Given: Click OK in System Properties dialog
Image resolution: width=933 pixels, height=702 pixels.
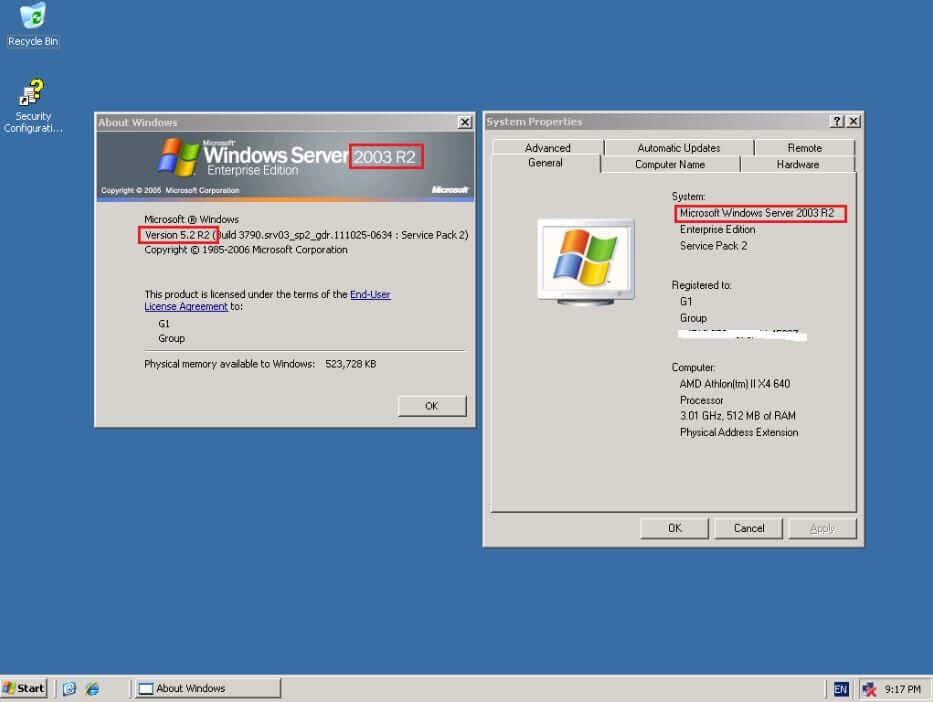Looking at the screenshot, I should [x=674, y=528].
